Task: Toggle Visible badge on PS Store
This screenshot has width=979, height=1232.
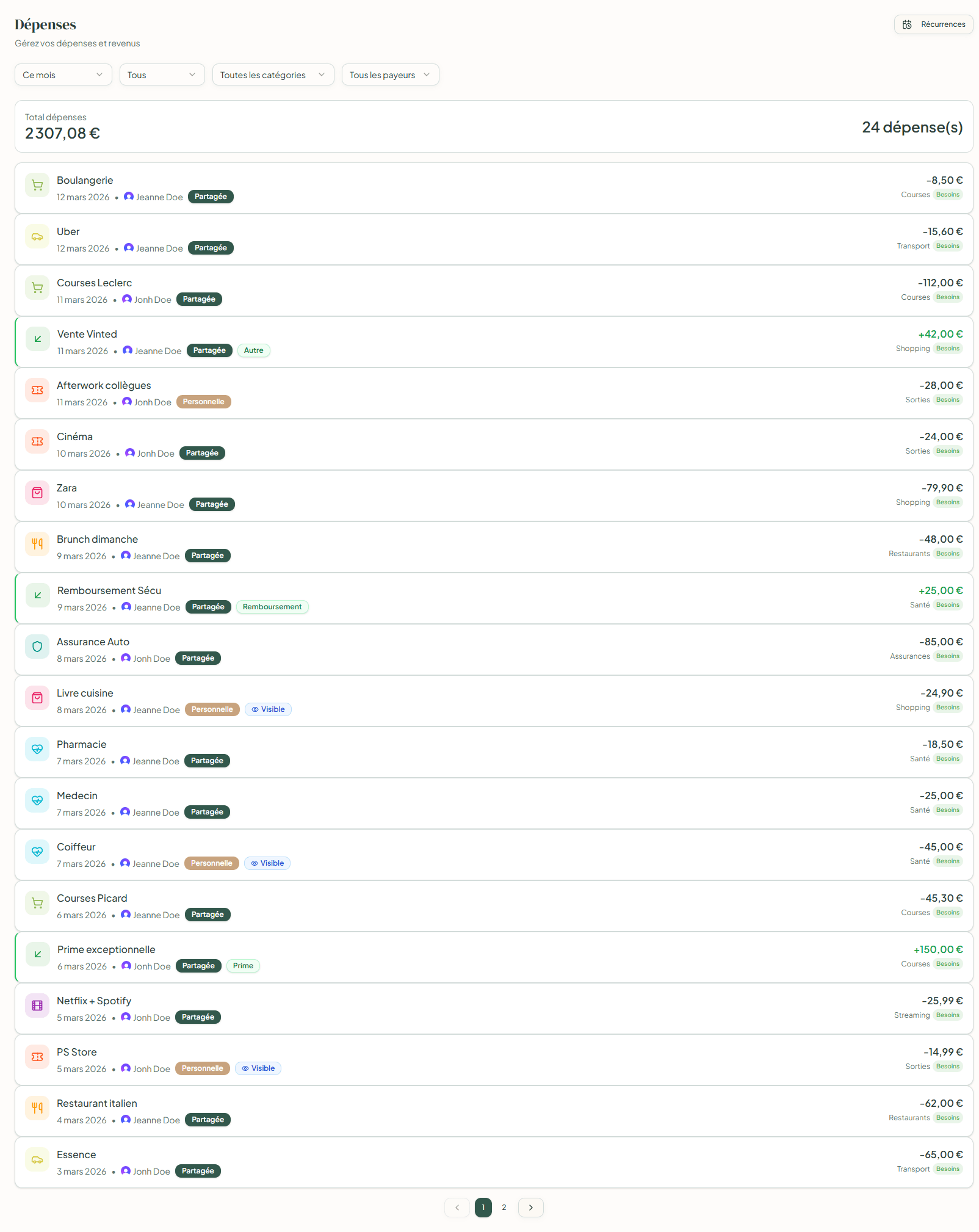Action: pyautogui.click(x=258, y=1068)
